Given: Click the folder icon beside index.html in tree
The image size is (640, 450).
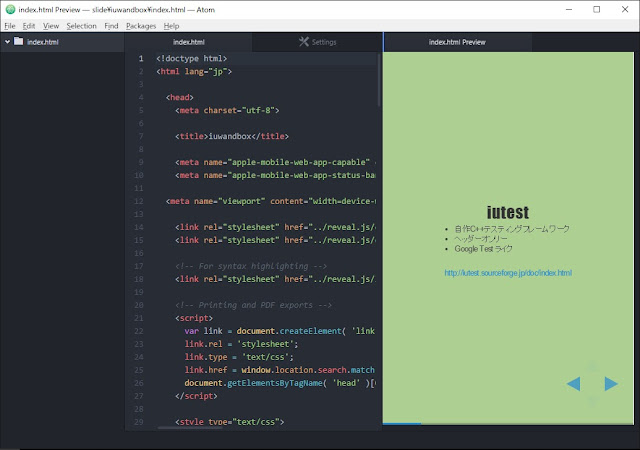Looking at the screenshot, I should 18,41.
